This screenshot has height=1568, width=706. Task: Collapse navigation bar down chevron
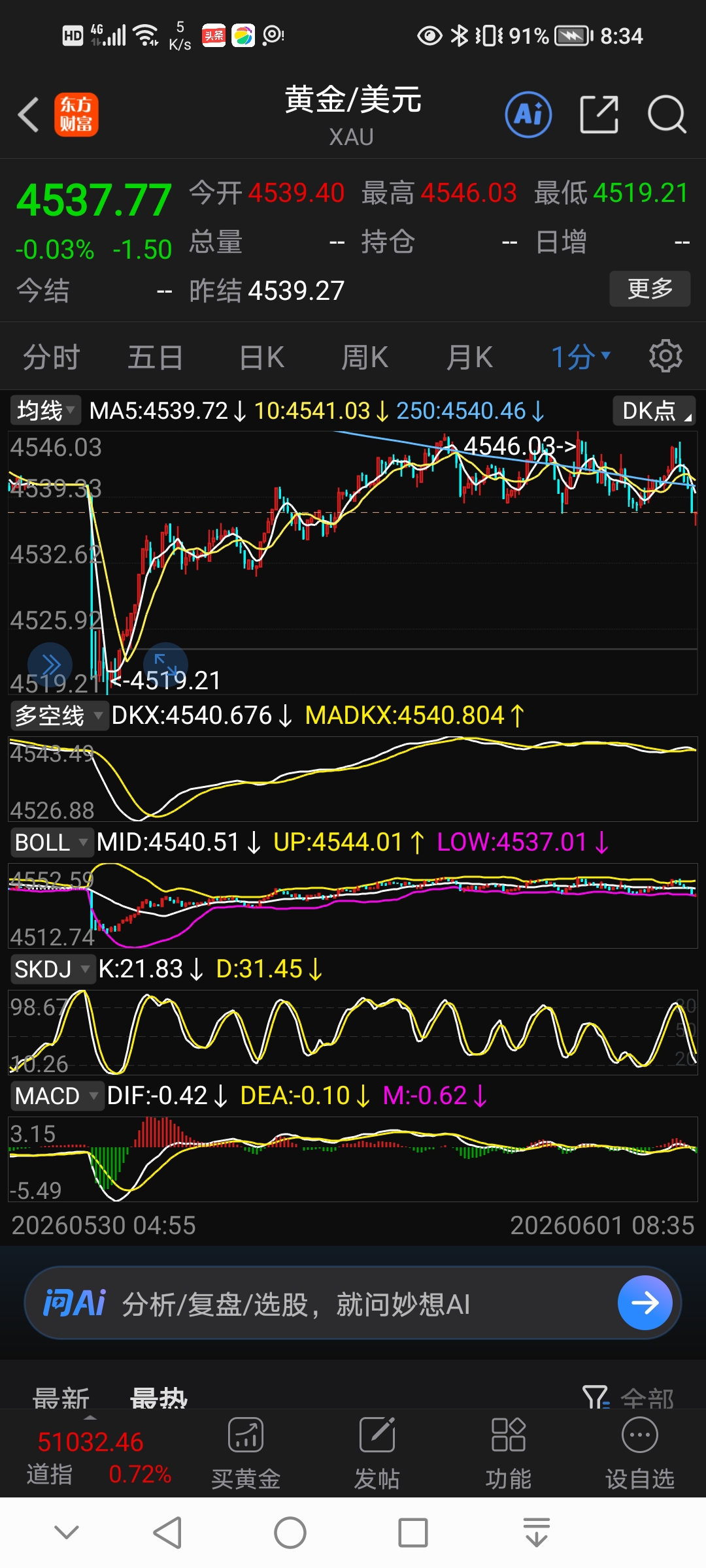pyautogui.click(x=67, y=1531)
